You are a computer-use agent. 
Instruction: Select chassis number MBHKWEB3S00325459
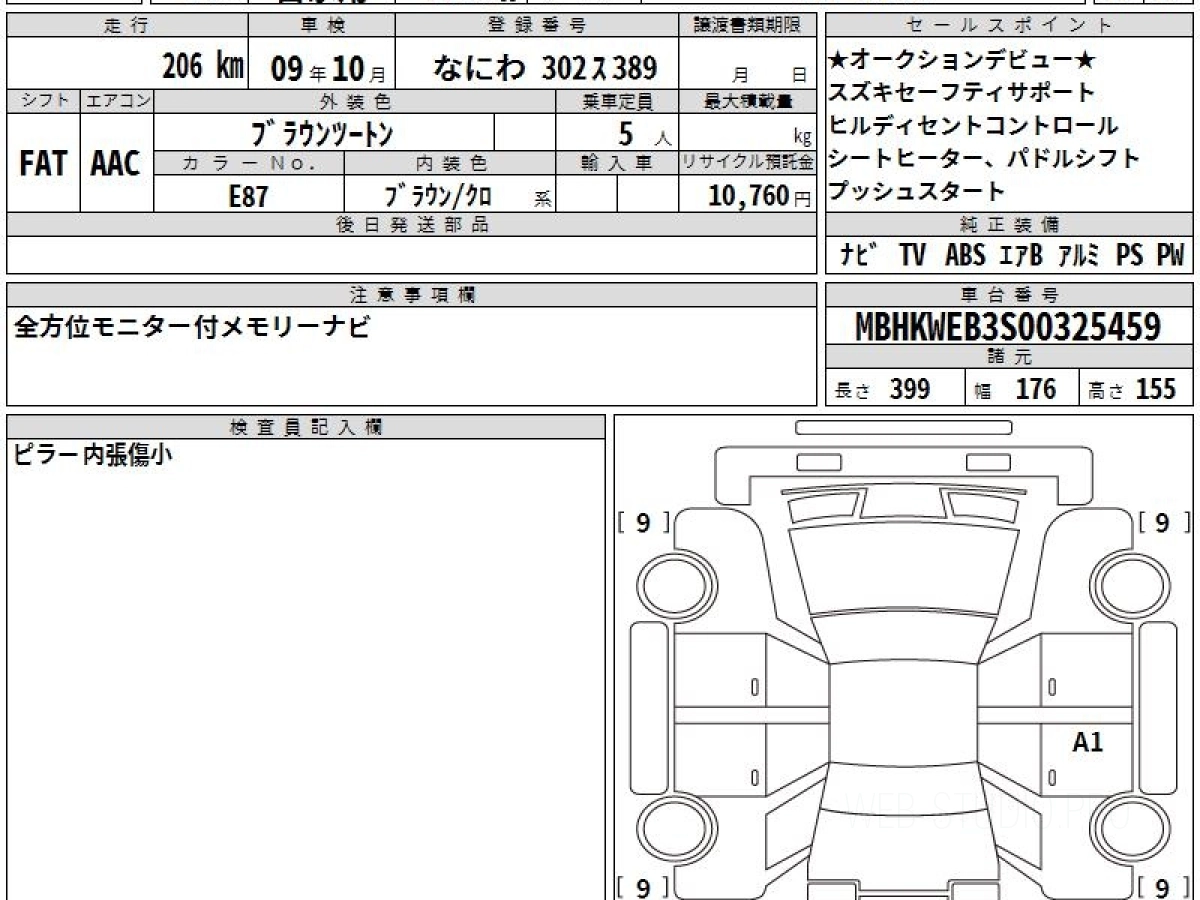[1009, 327]
